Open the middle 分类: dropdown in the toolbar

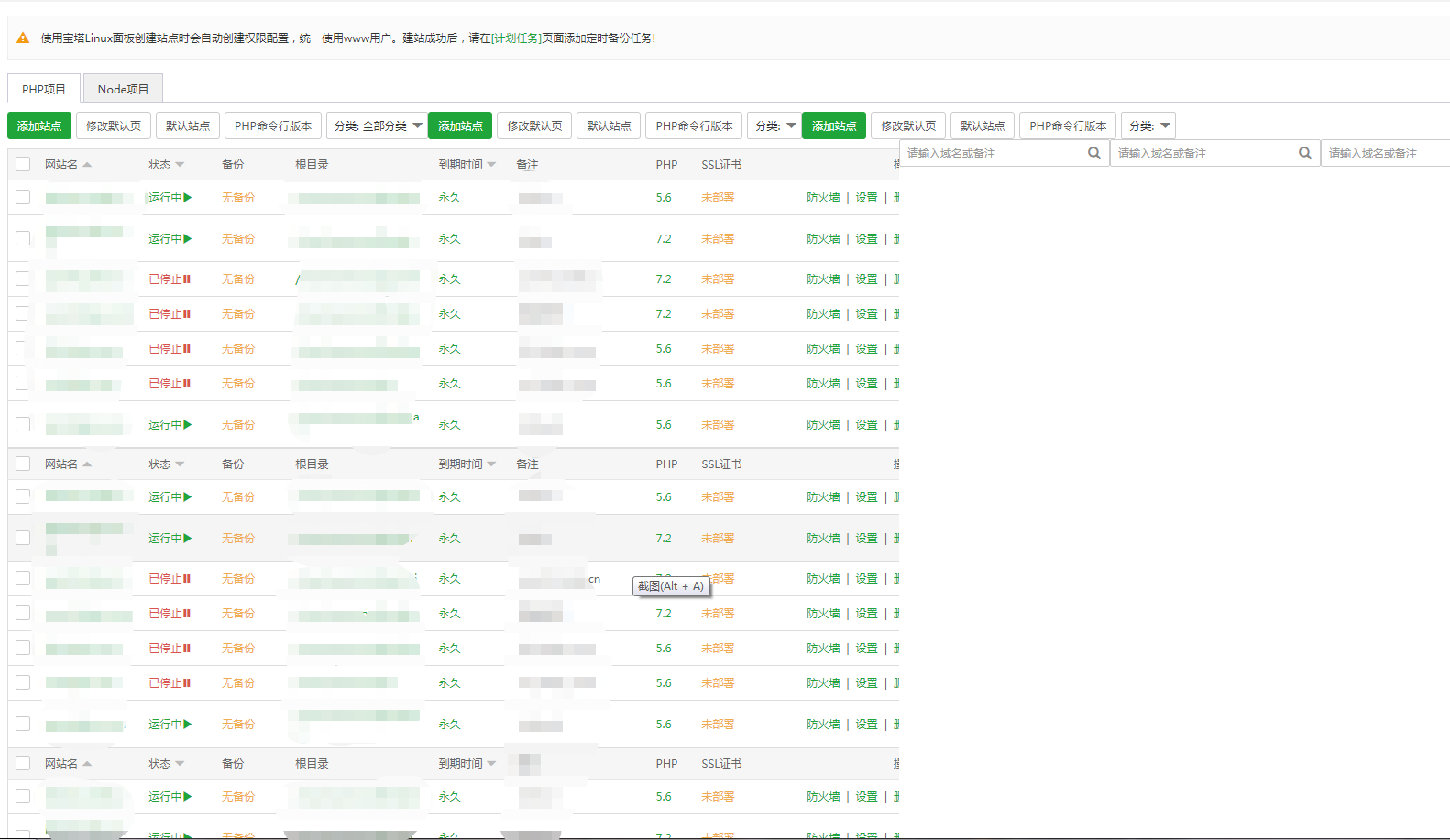[x=774, y=125]
